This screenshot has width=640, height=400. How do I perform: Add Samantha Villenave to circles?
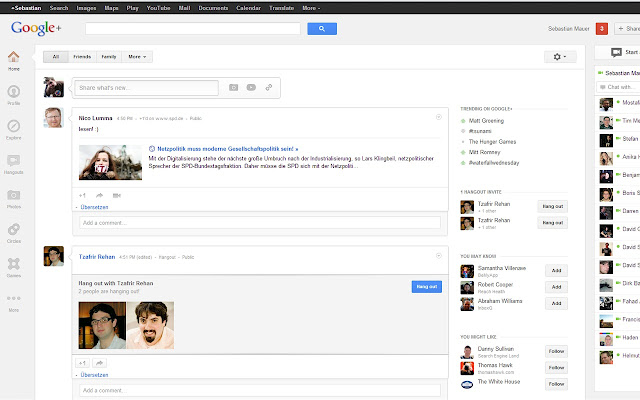point(556,271)
